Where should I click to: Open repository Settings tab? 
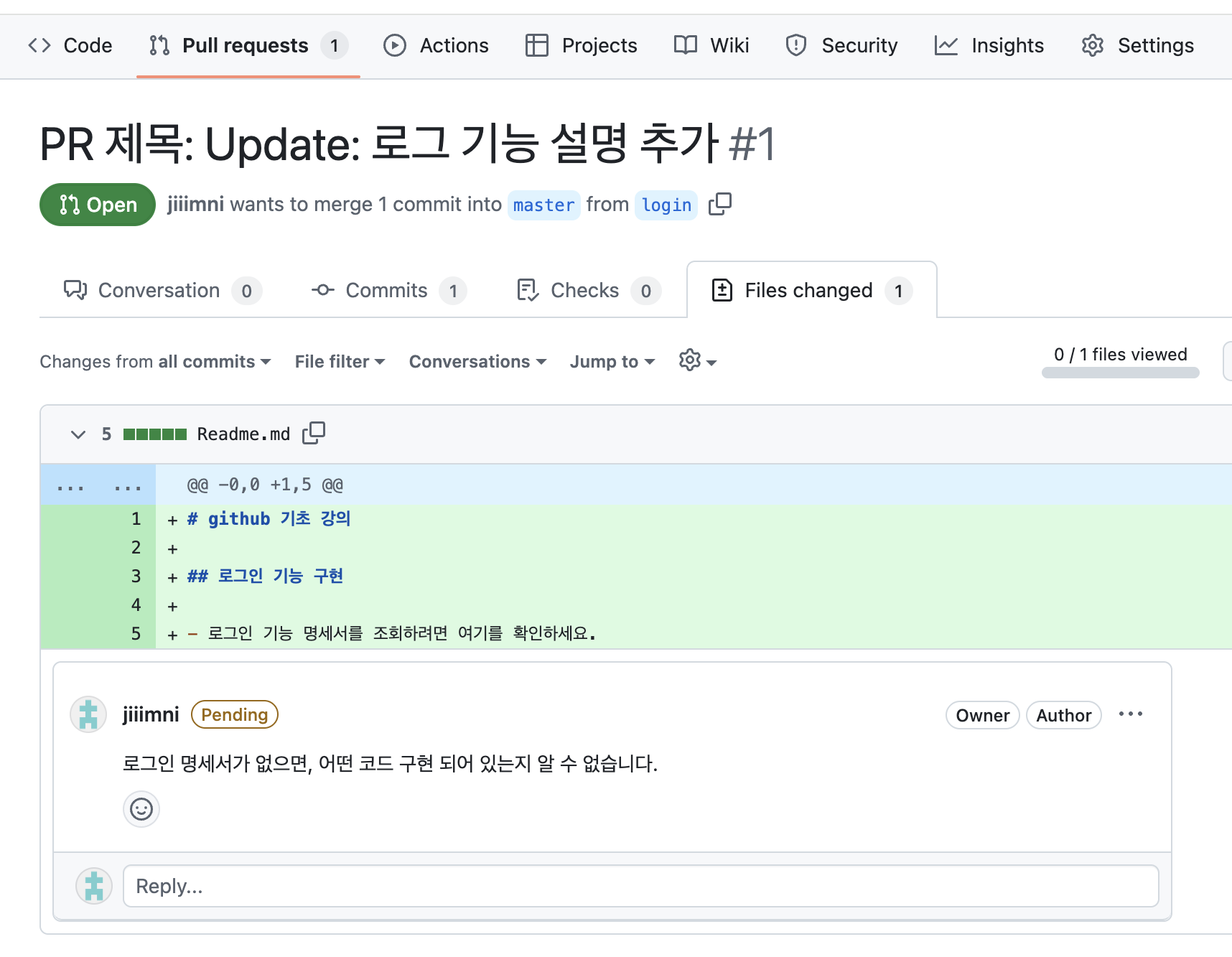[x=1138, y=45]
